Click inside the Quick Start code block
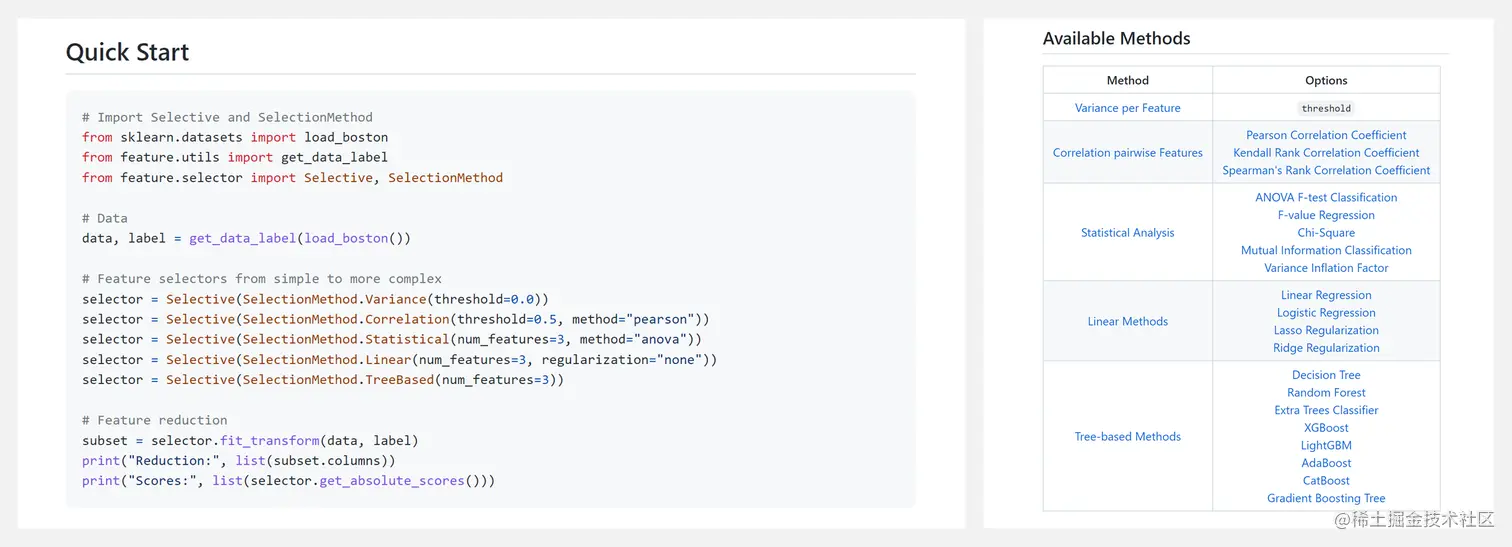Viewport: 1512px width, 547px height. coord(490,299)
